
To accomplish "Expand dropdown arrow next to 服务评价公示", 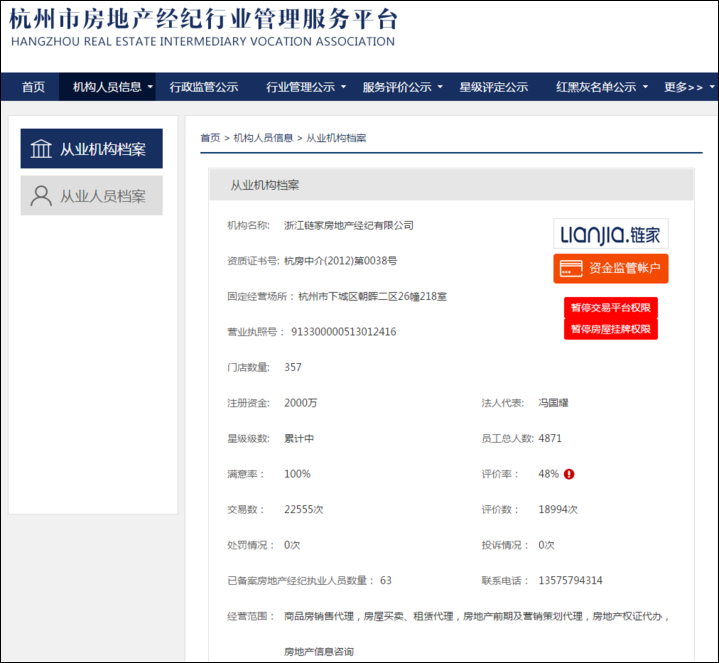I will [x=440, y=86].
